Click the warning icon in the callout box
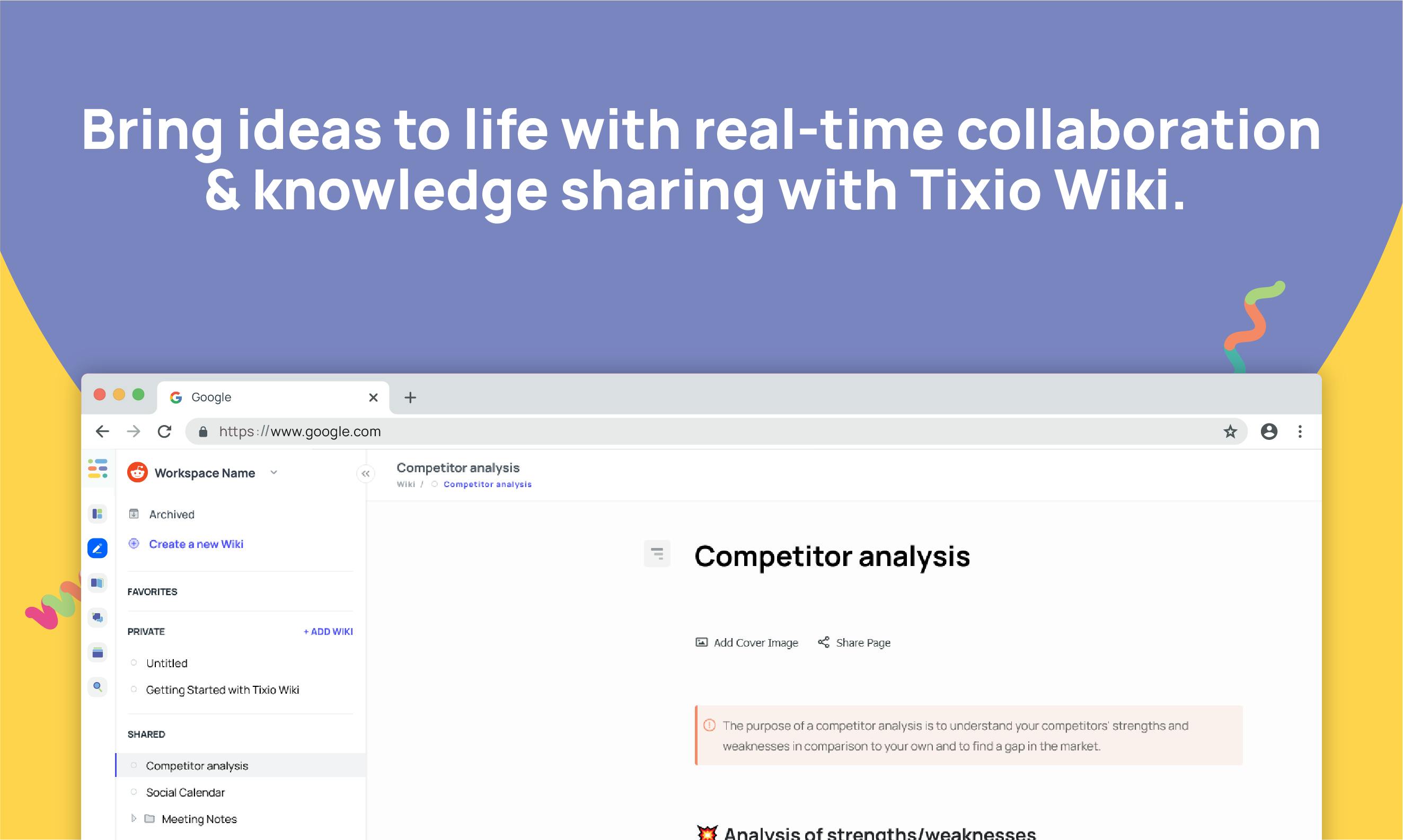The image size is (1403, 840). (x=709, y=725)
